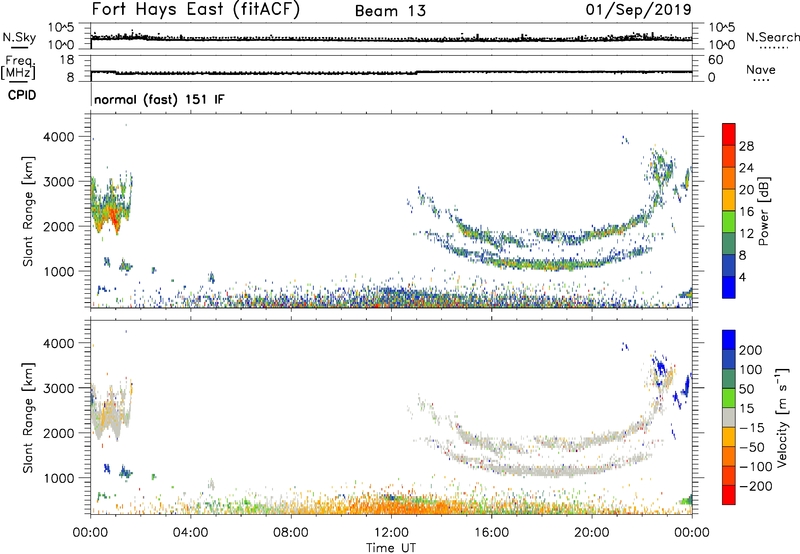Click the blue velocity patch near 3500 km at 22:30
Screen dimensions: 800x554
click(661, 367)
